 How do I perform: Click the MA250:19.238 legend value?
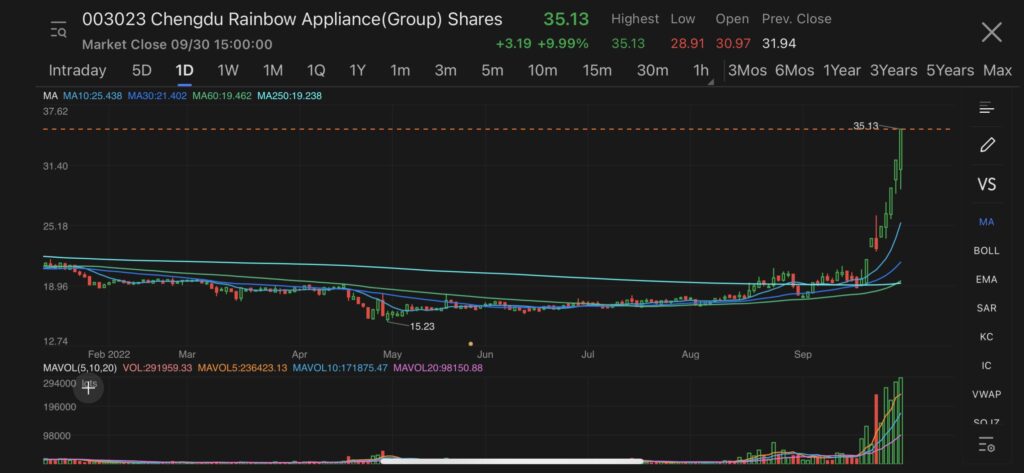point(289,96)
